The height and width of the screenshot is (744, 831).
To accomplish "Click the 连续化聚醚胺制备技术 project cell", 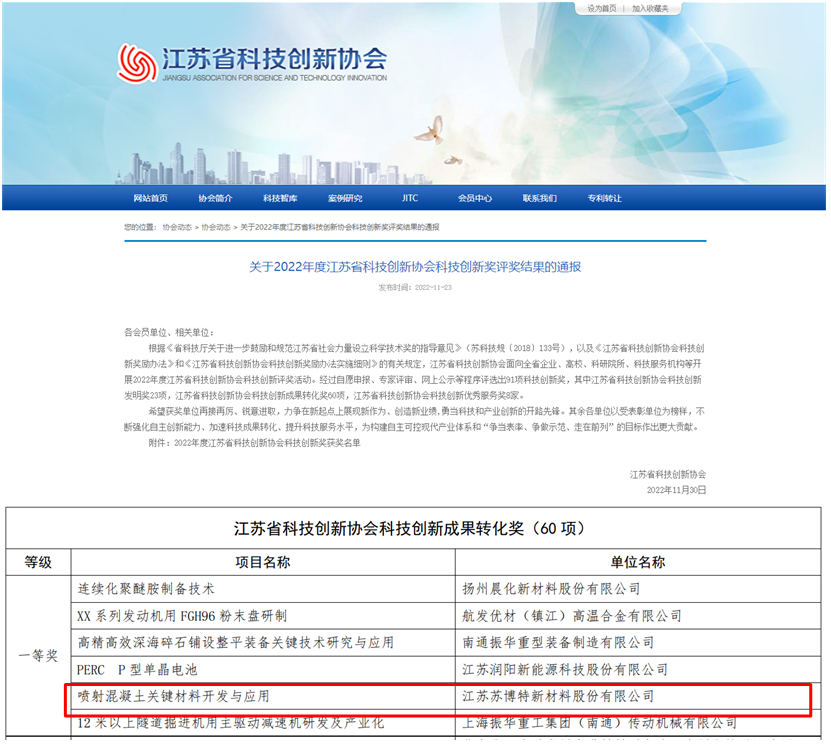I will (x=263, y=589).
